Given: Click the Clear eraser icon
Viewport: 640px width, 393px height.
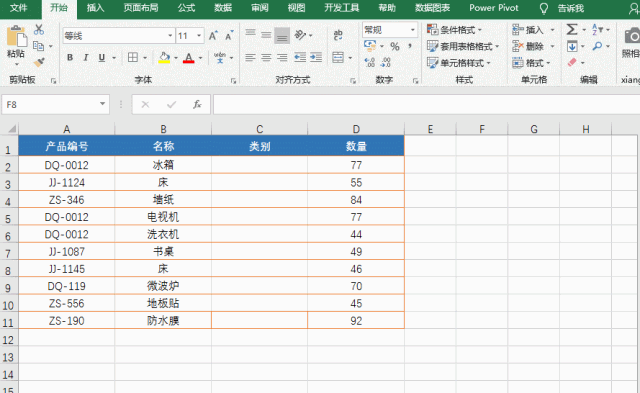Looking at the screenshot, I should click(x=572, y=62).
